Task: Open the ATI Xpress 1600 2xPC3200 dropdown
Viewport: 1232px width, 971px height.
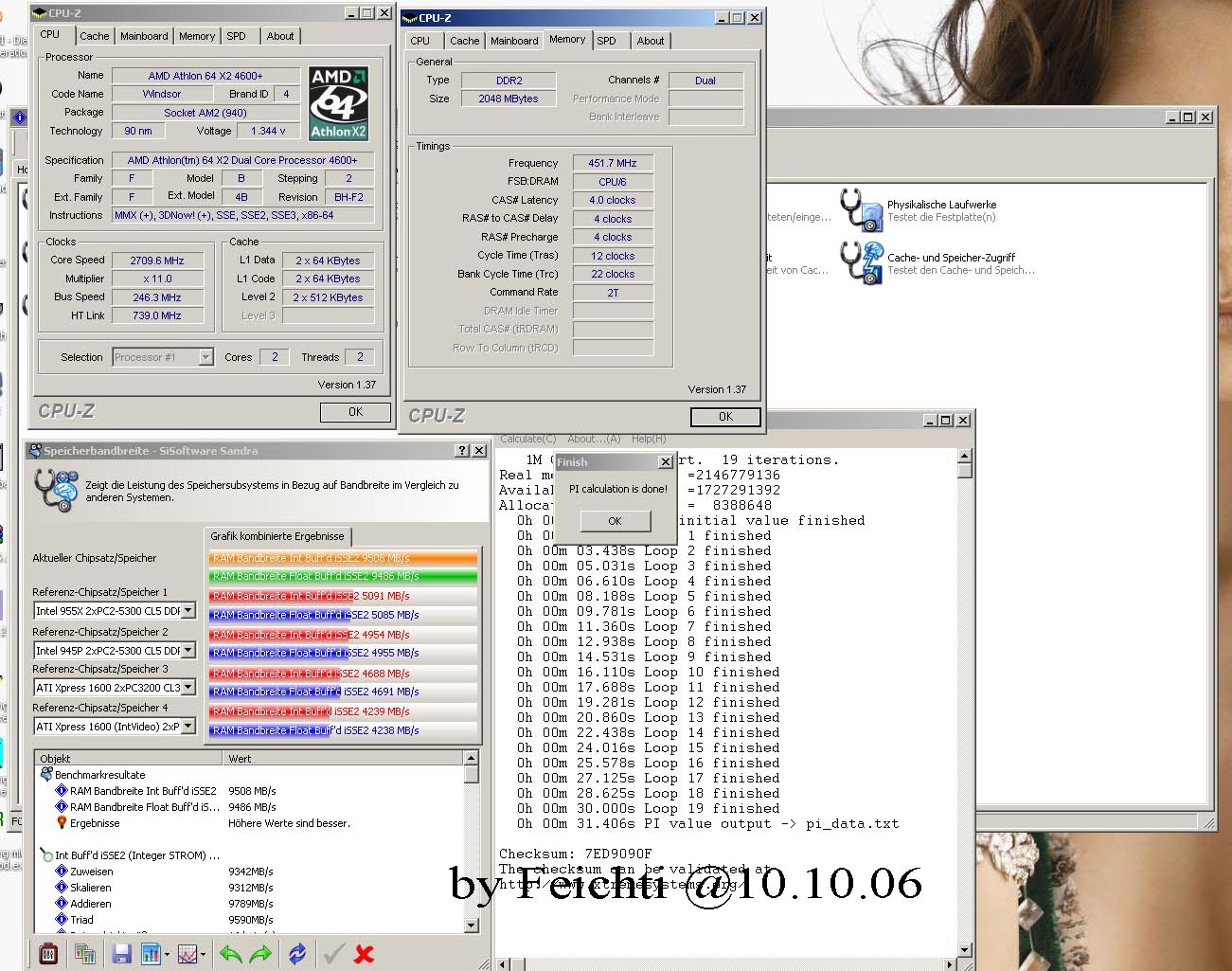Action: pos(188,688)
